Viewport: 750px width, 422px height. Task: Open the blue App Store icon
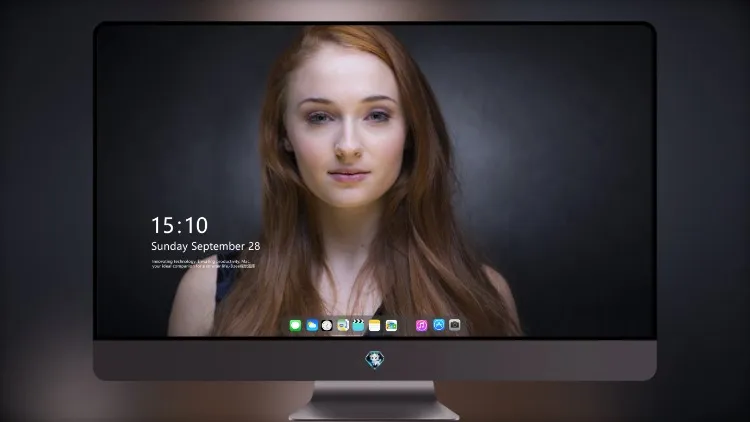pyautogui.click(x=438, y=325)
